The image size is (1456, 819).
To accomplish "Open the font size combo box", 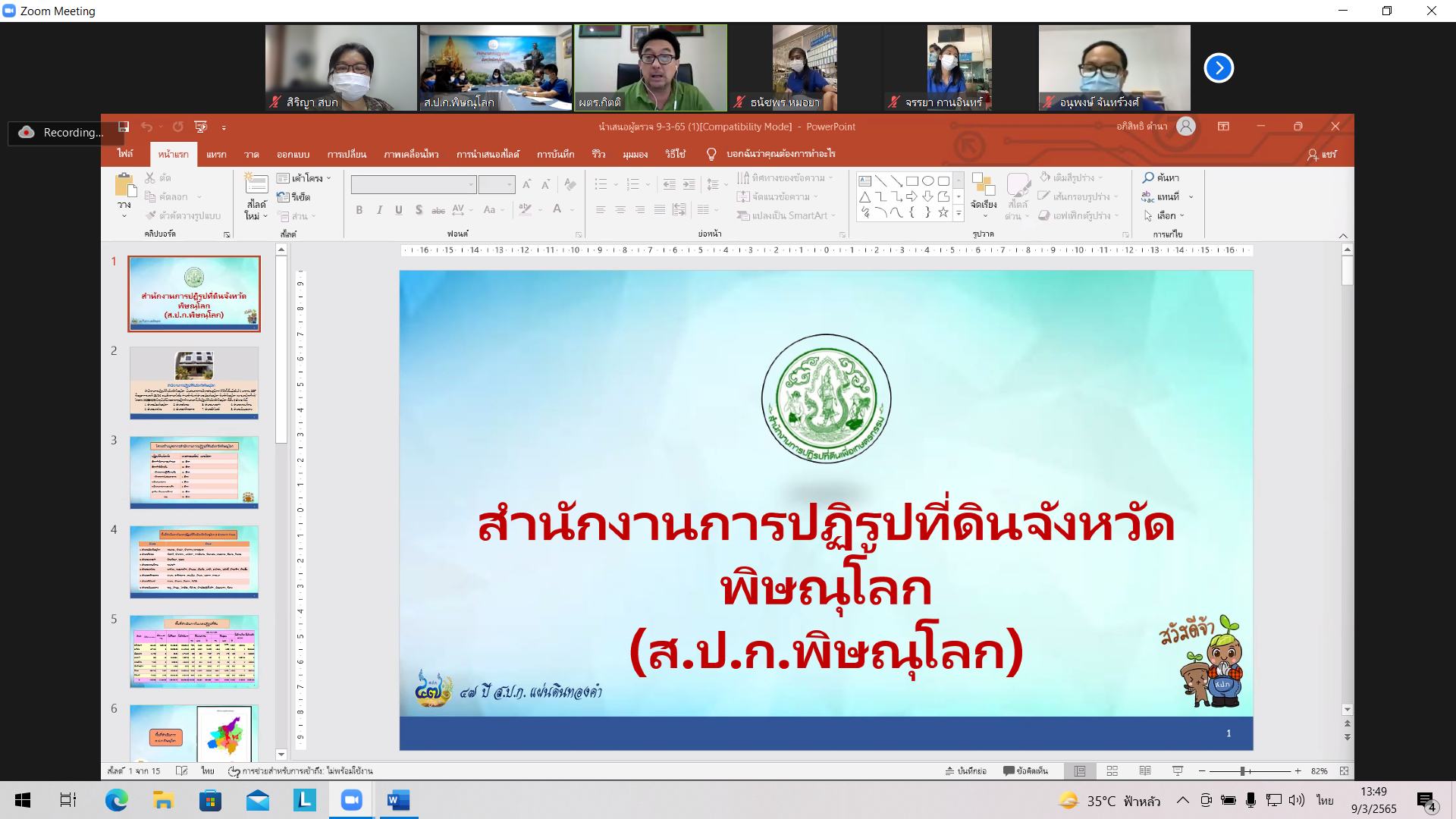I will (x=497, y=184).
